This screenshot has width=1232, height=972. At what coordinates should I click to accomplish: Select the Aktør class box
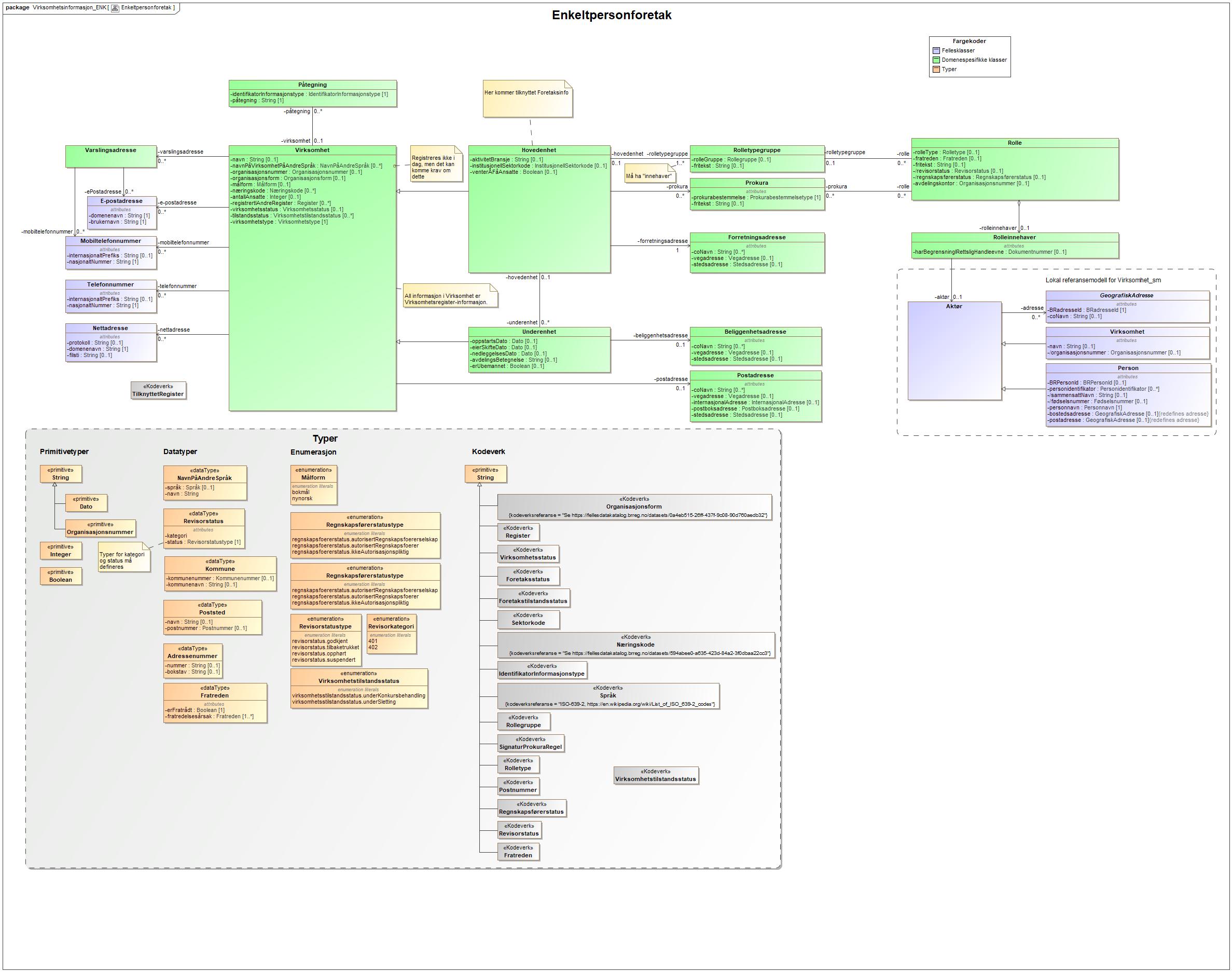pos(954,351)
